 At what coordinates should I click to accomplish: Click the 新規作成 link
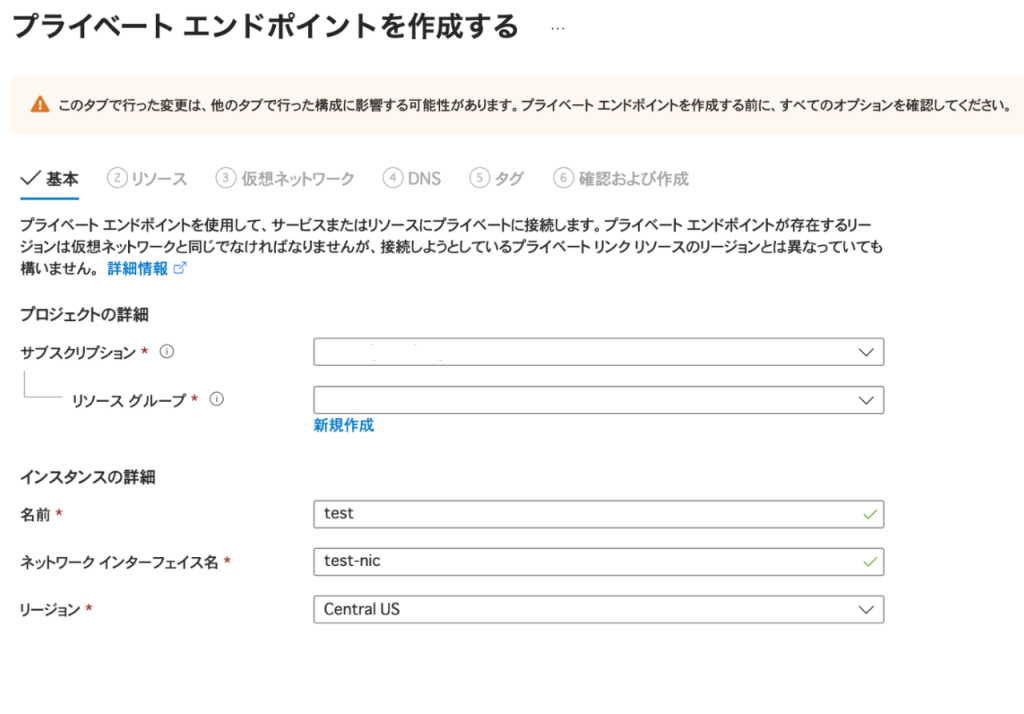(343, 425)
